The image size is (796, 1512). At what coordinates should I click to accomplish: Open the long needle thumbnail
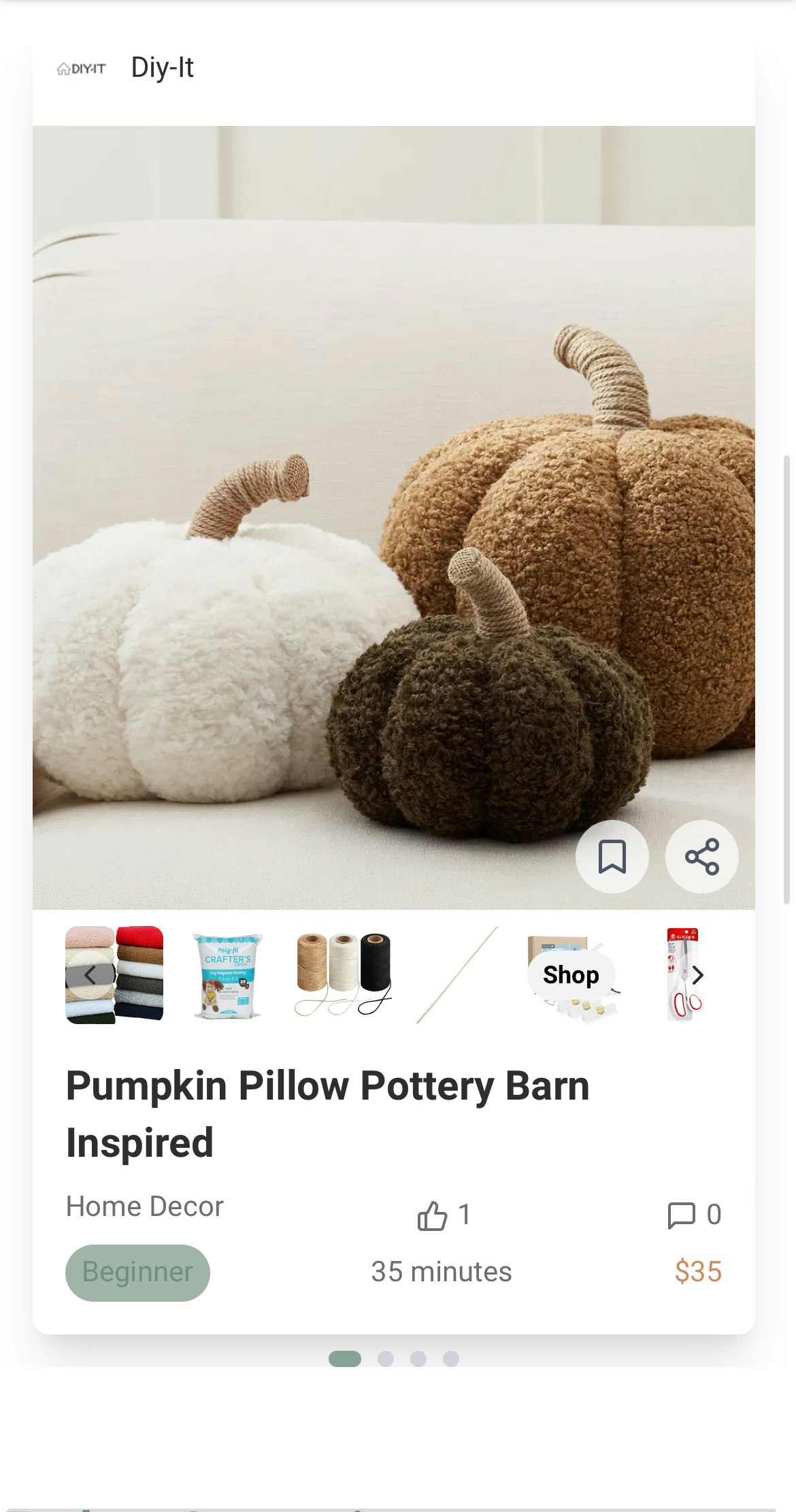coord(457,975)
